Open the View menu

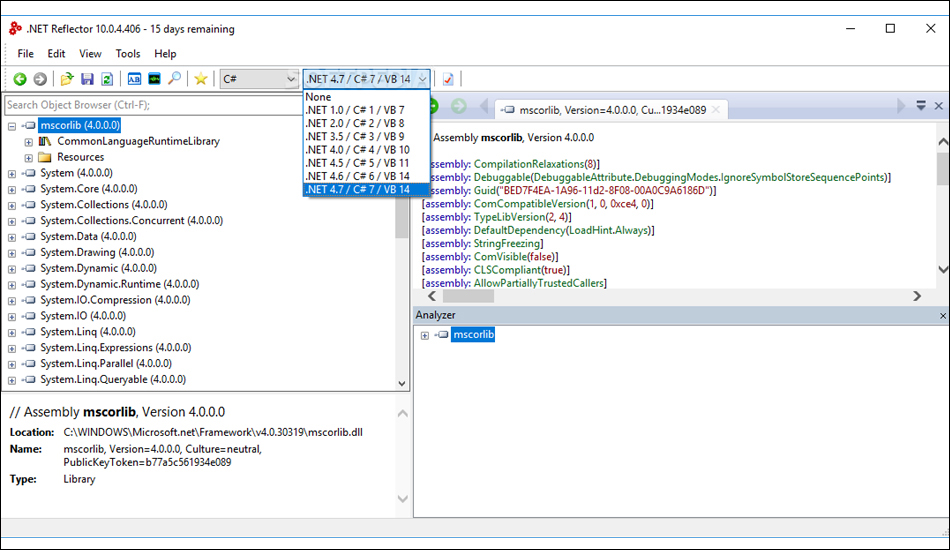click(x=90, y=53)
